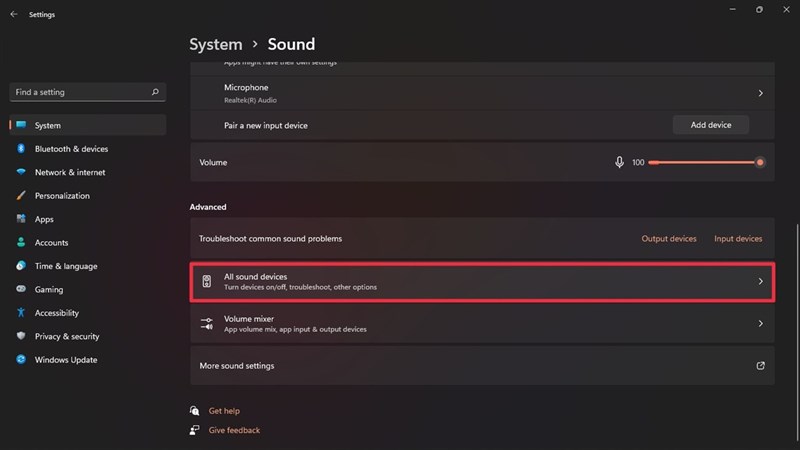Image resolution: width=800 pixels, height=450 pixels.
Task: Click the System breadcrumb in the header
Action: (x=216, y=44)
